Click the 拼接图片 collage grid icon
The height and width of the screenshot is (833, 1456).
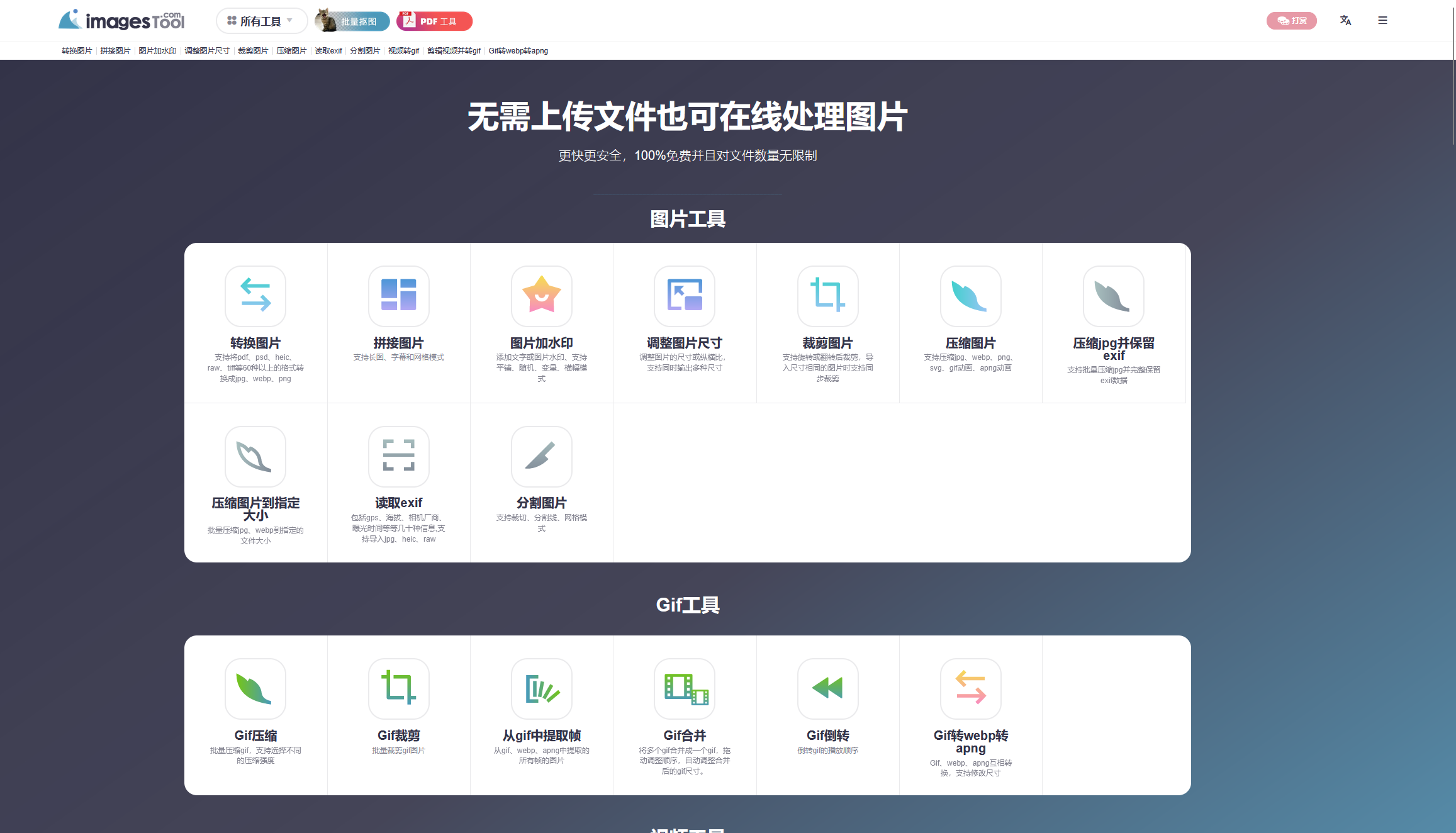(398, 296)
